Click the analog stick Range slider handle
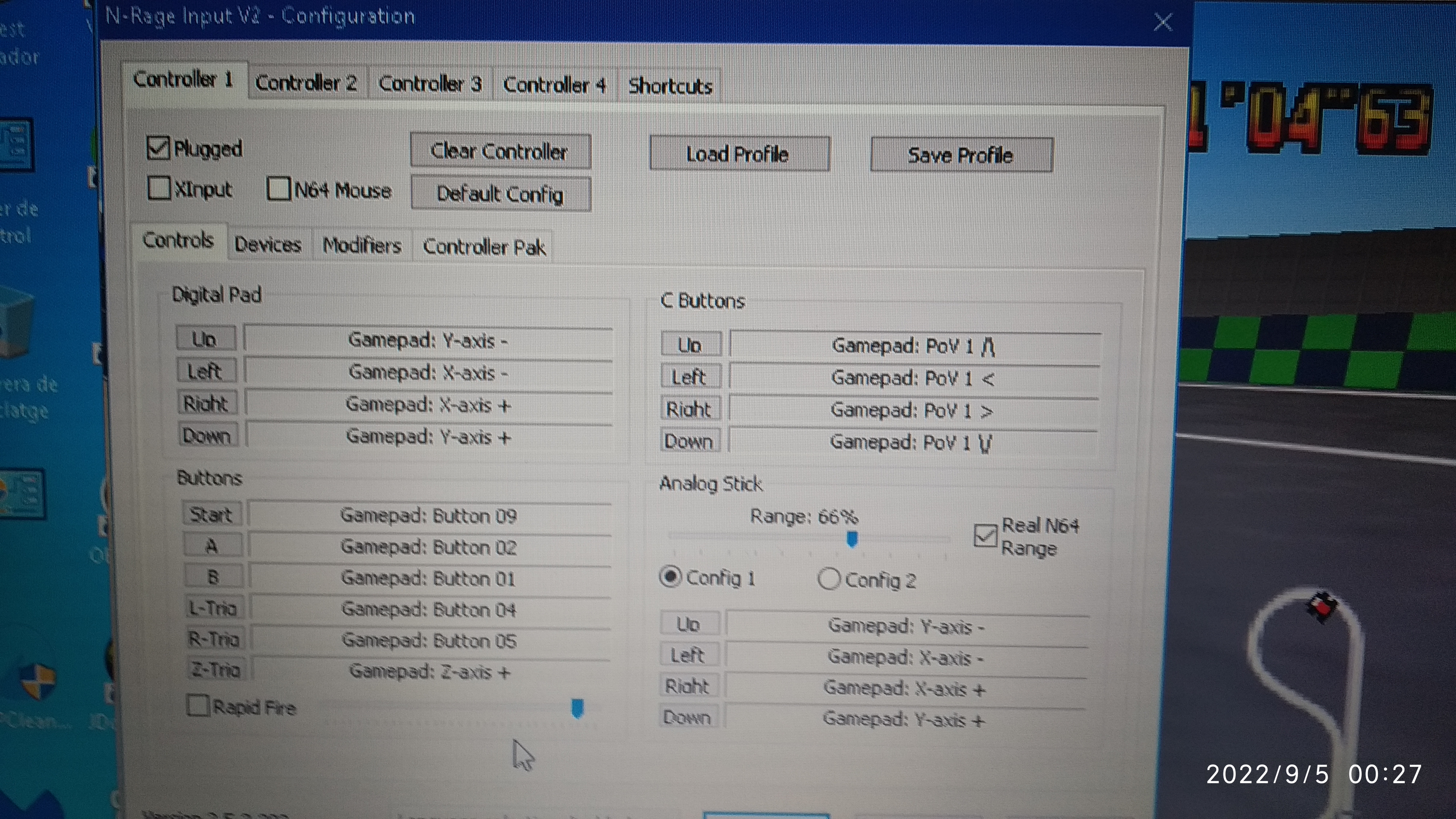The image size is (1456, 819). pyautogui.click(x=852, y=539)
